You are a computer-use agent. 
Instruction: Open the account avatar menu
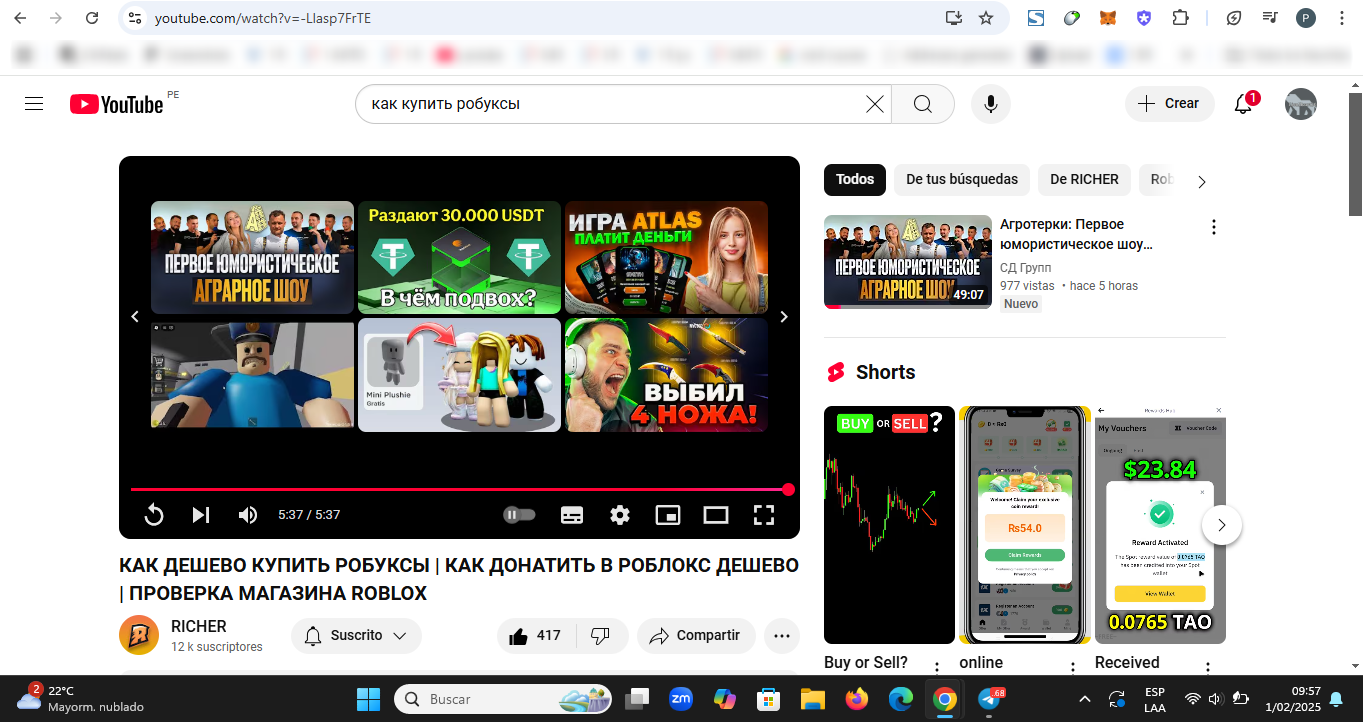coord(1301,104)
